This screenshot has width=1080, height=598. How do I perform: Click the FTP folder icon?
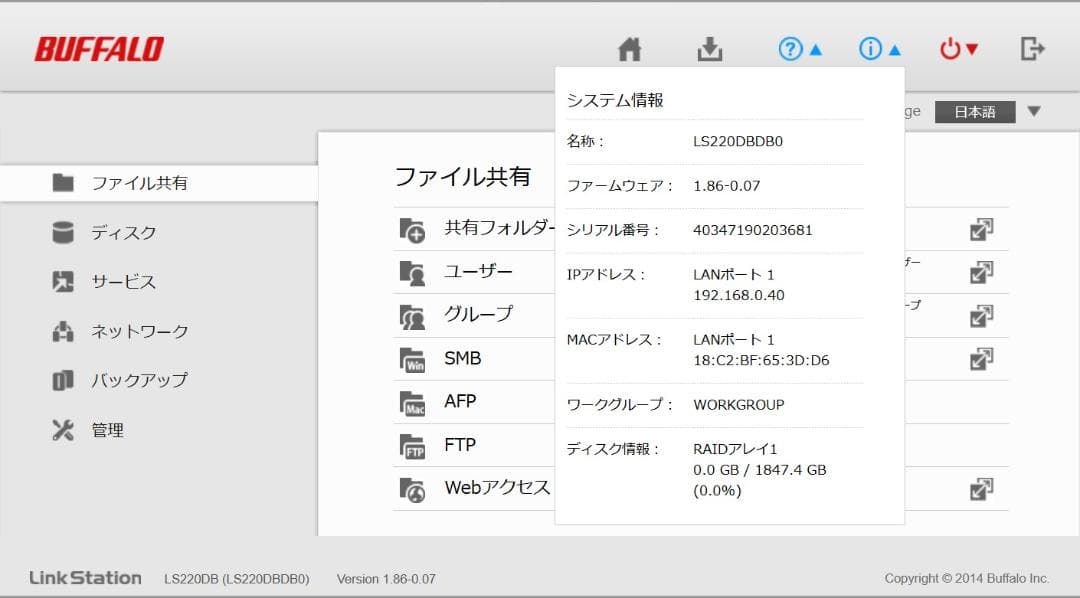coord(413,446)
